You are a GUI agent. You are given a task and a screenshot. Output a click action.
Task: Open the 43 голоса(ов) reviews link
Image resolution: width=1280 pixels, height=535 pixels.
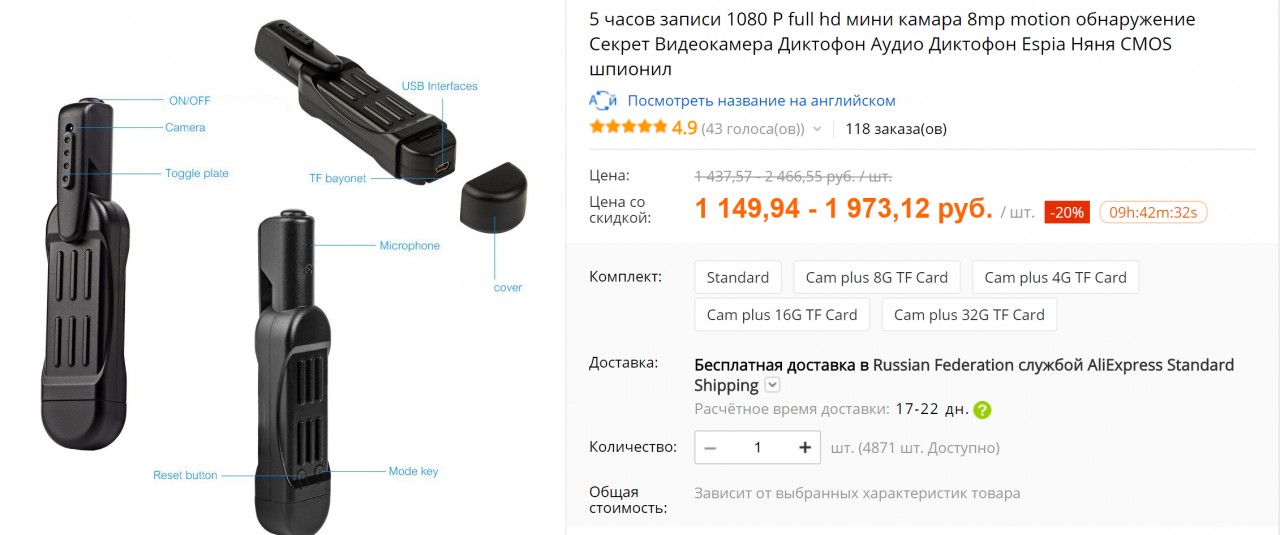point(753,129)
